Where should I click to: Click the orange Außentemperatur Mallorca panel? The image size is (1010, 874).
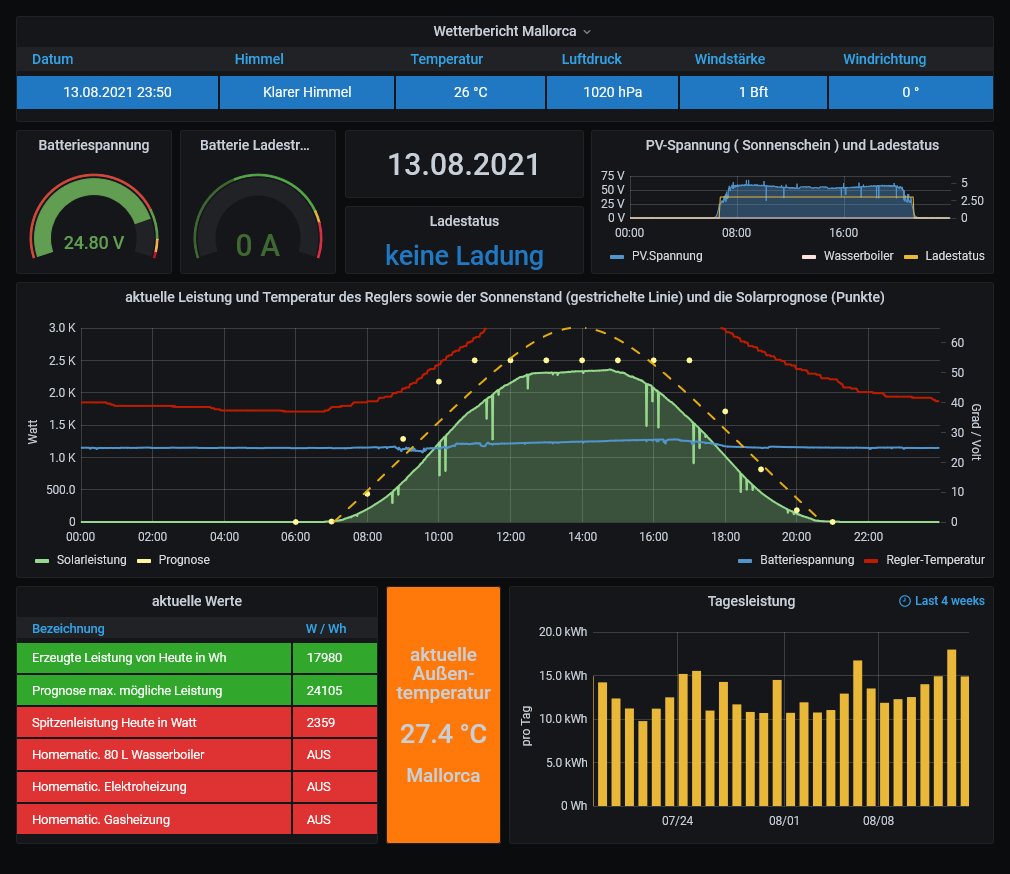(443, 714)
